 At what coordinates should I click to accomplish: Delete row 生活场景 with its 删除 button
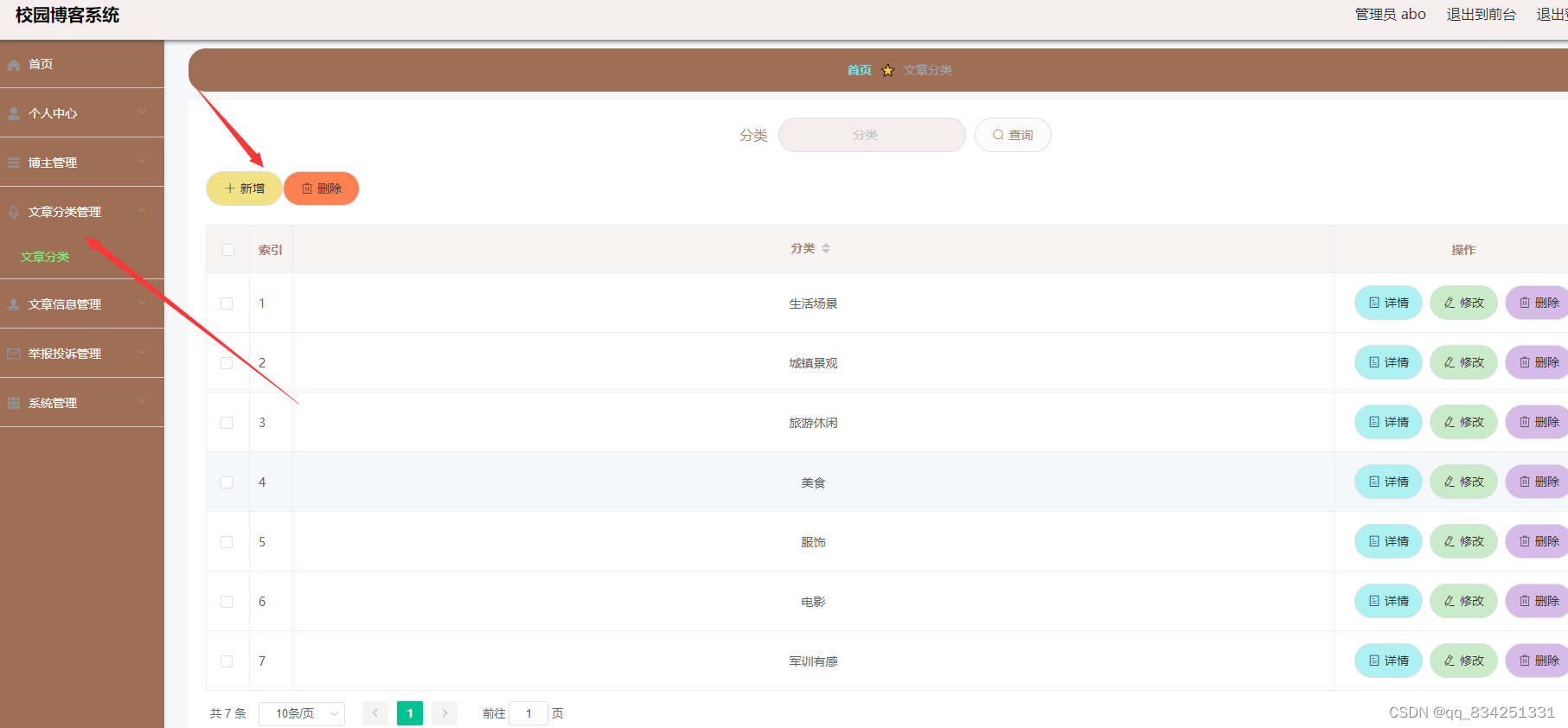(1537, 303)
